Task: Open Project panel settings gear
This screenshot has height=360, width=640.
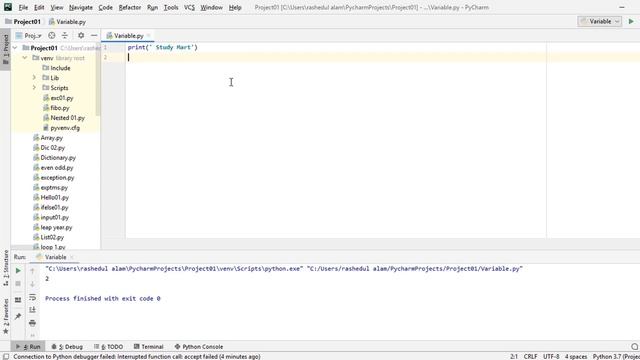Action: (81, 36)
